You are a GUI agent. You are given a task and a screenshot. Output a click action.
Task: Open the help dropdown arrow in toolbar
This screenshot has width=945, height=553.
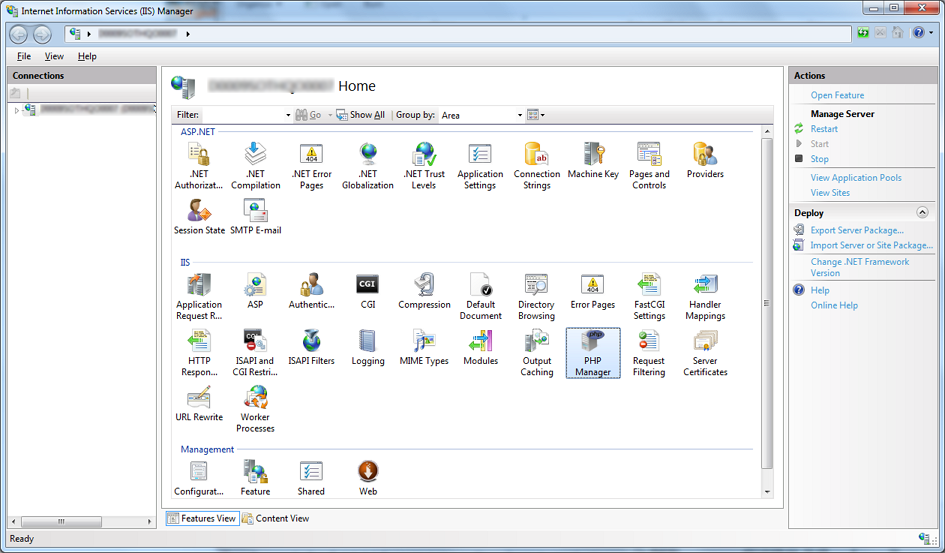click(931, 33)
